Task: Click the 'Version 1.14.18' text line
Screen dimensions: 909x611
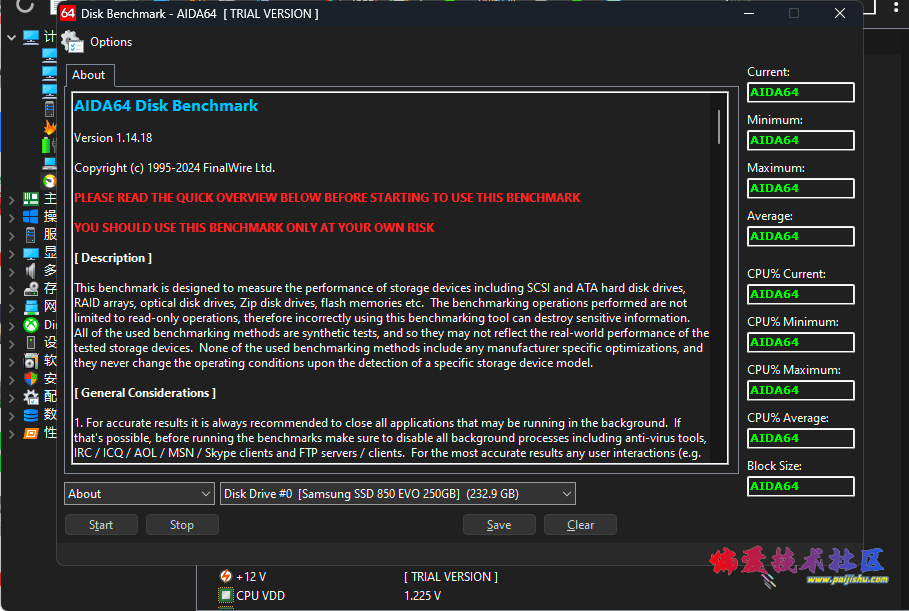Action: 113,138
